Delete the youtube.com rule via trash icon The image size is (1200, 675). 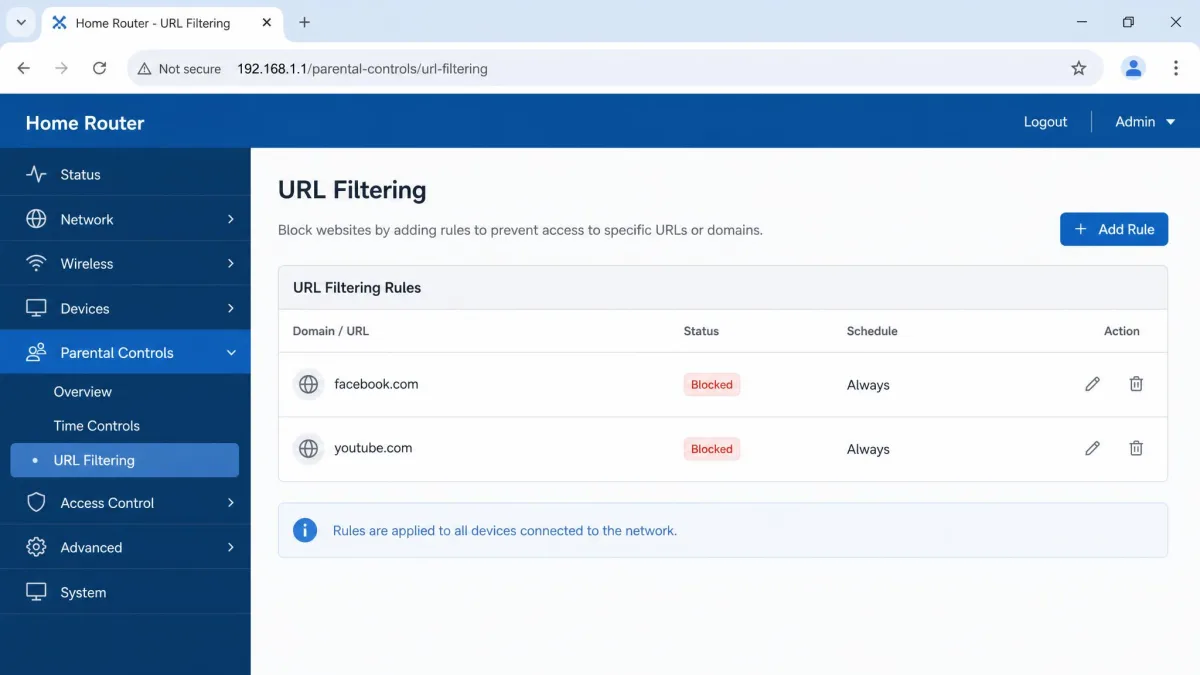1136,448
